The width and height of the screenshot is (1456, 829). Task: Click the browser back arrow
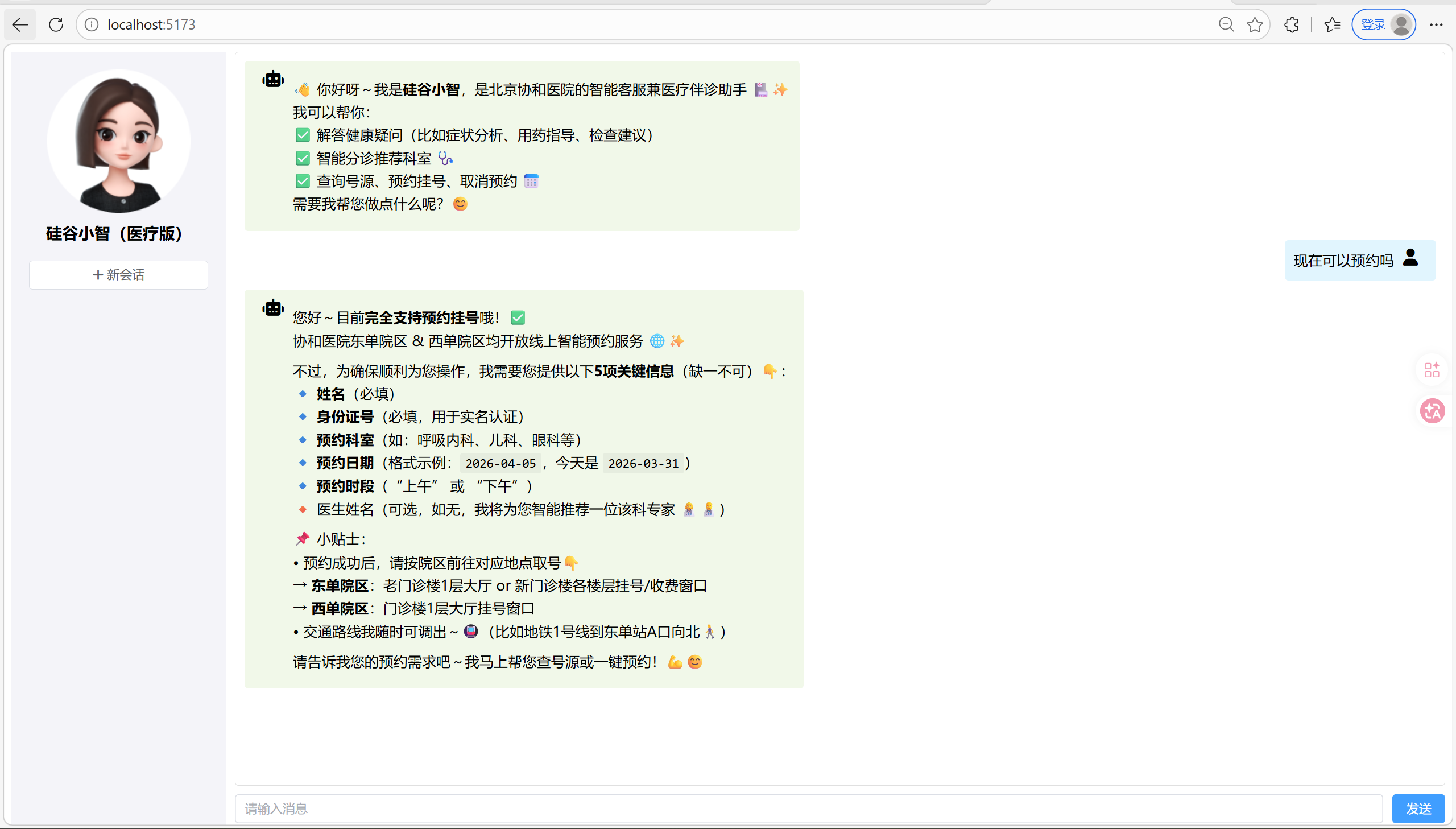pos(20,24)
